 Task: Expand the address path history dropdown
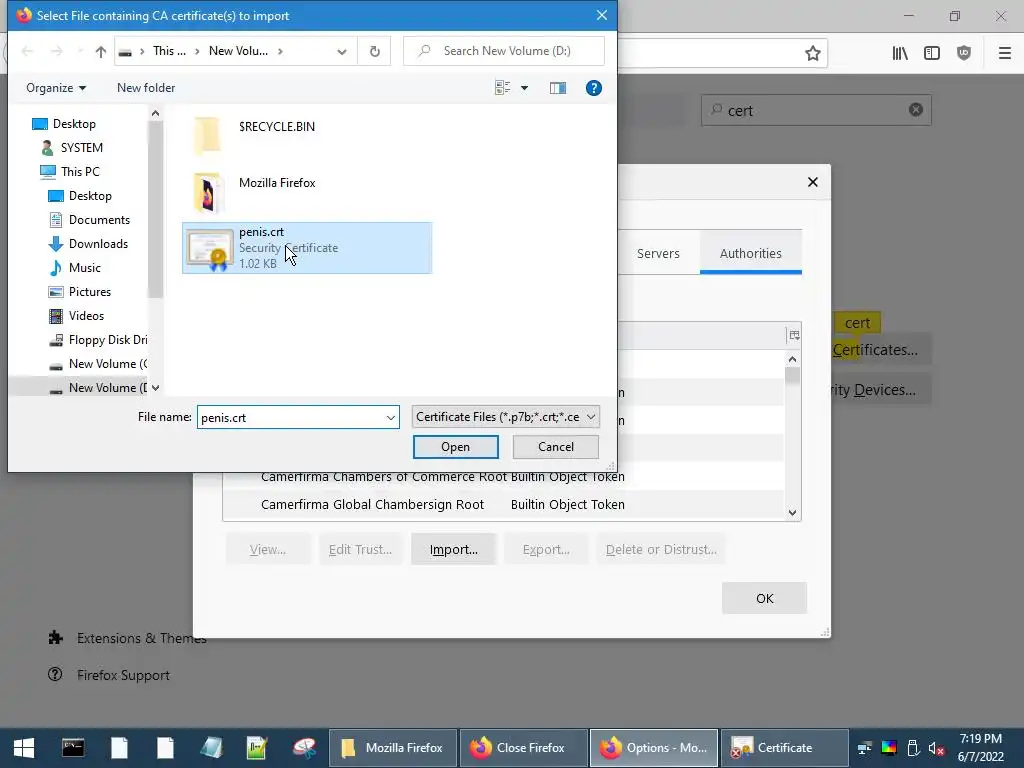342,52
